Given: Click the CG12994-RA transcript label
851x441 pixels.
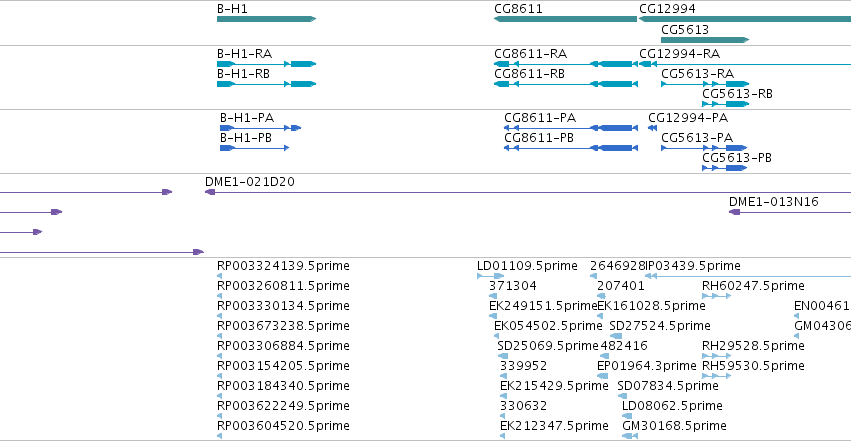Looking at the screenshot, I should [x=679, y=54].
